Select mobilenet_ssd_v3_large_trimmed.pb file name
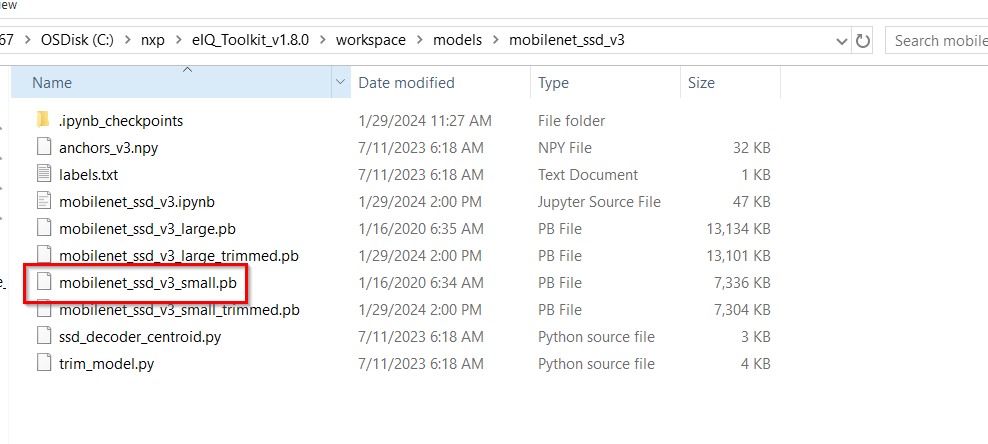The image size is (988, 444). click(x=179, y=255)
